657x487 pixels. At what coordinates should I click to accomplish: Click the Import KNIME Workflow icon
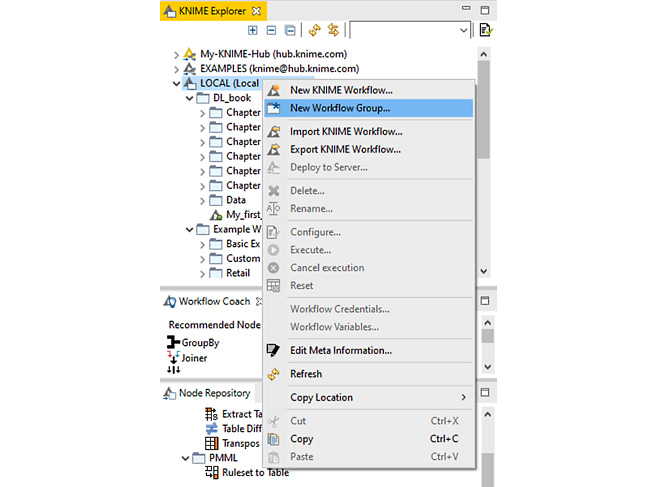pyautogui.click(x=274, y=131)
